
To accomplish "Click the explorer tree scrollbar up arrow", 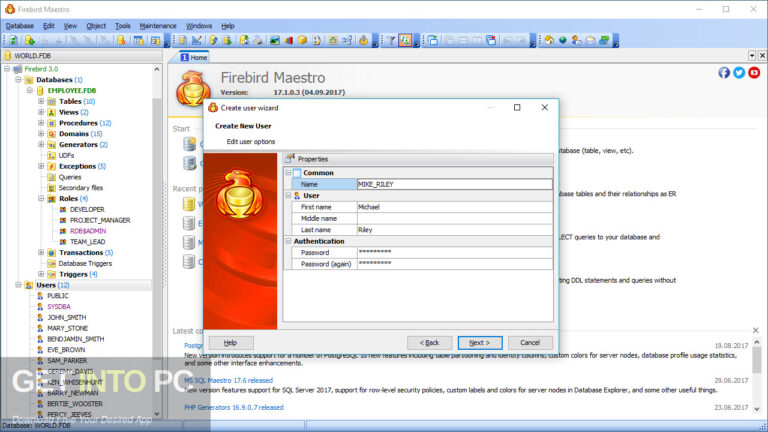I will coord(157,70).
